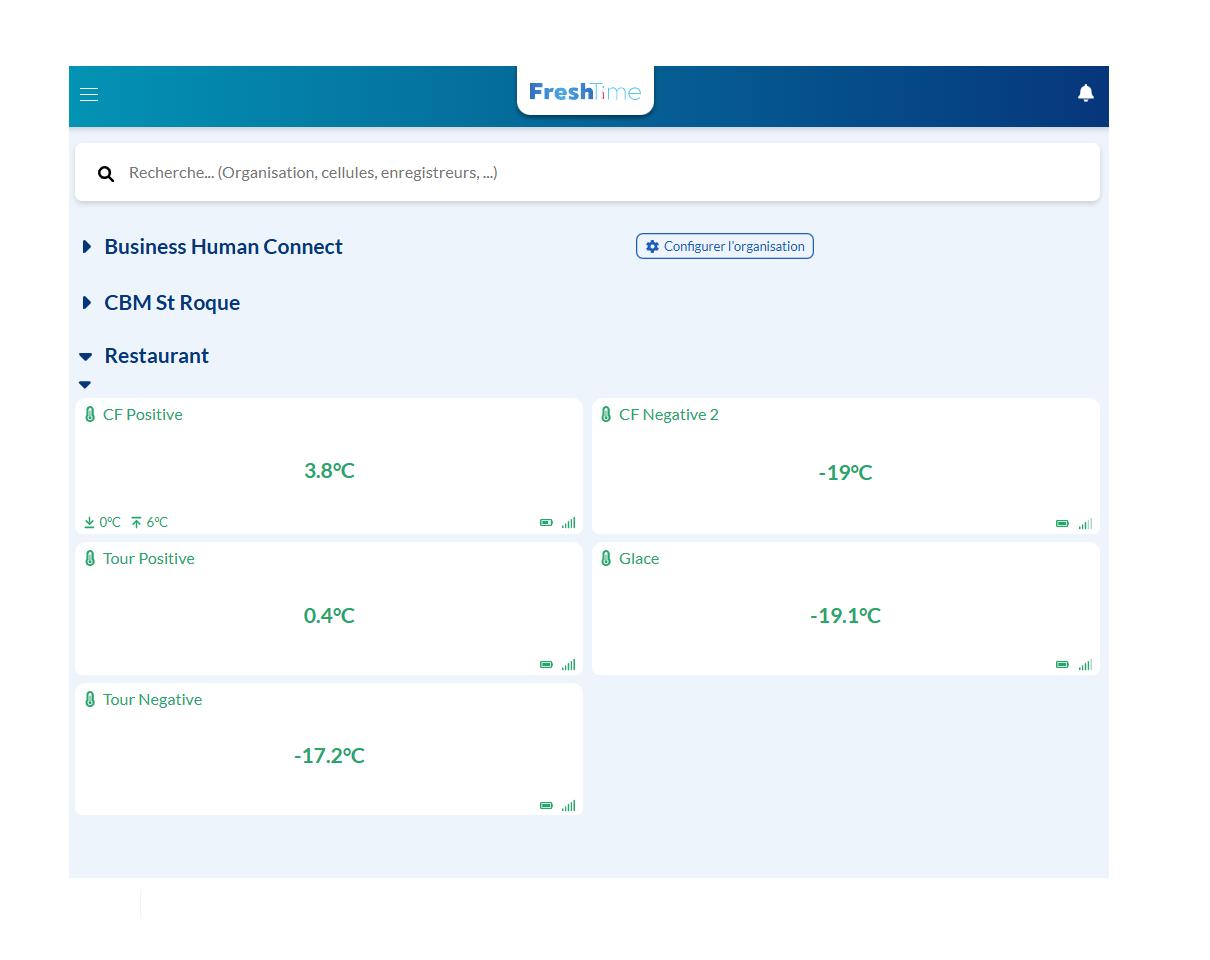This screenshot has height=960, width=1210.
Task: Collapse the Restaurant organisation
Action: click(x=86, y=356)
